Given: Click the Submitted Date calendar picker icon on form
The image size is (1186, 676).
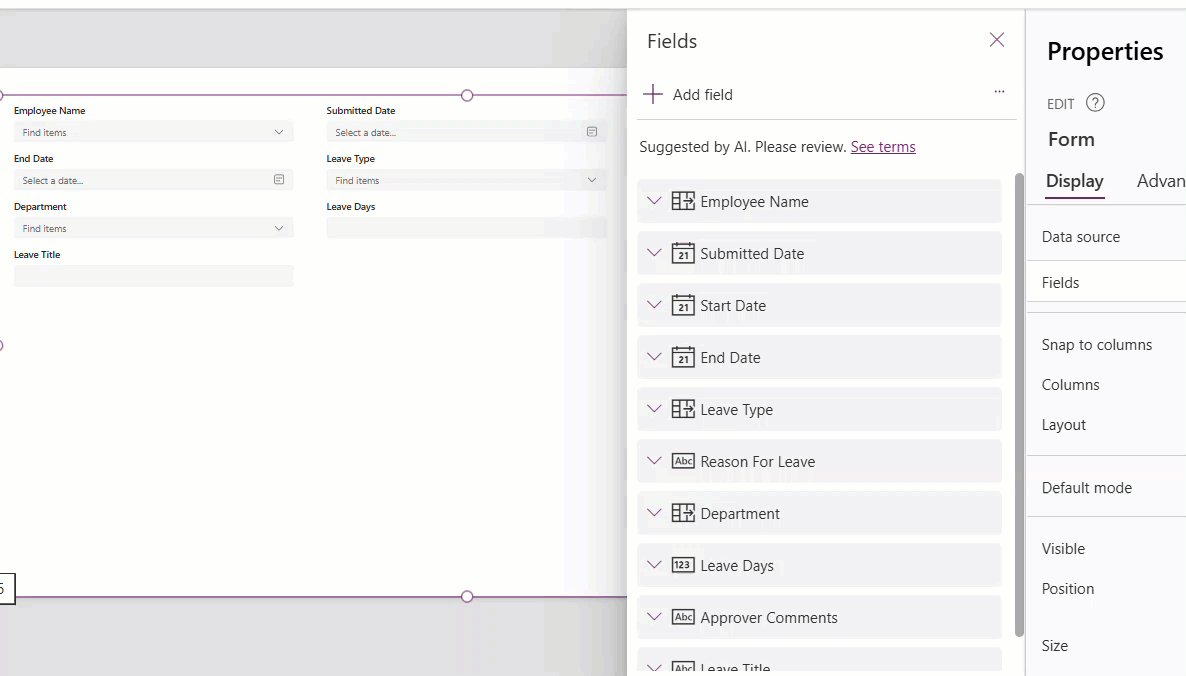Looking at the screenshot, I should 591,132.
